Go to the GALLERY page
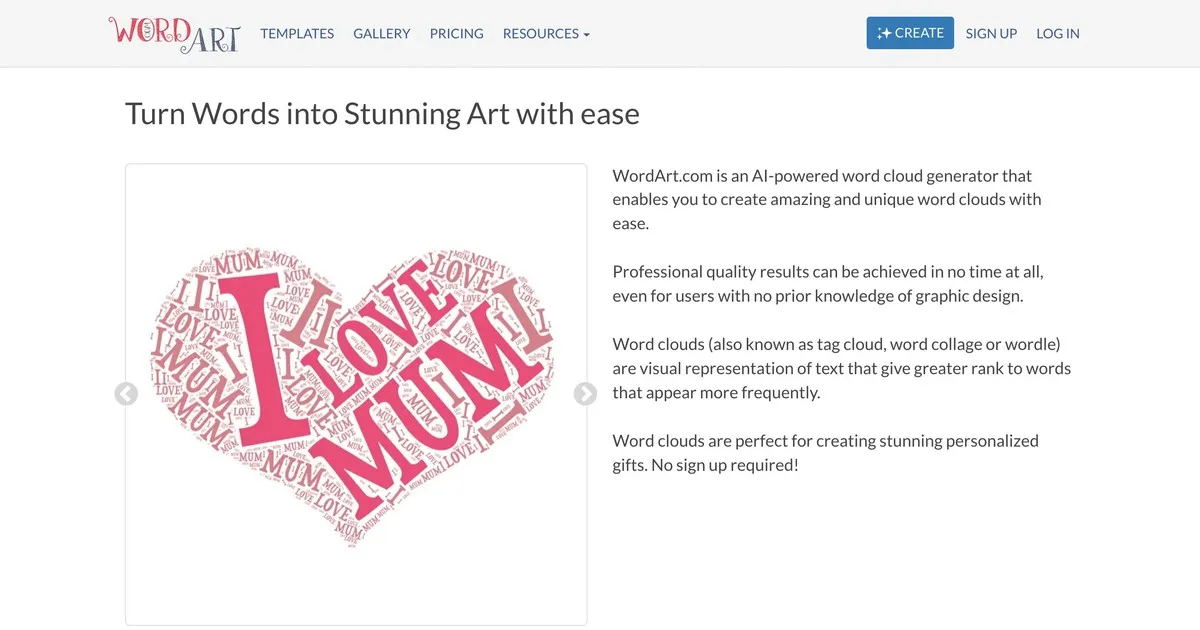 (382, 33)
